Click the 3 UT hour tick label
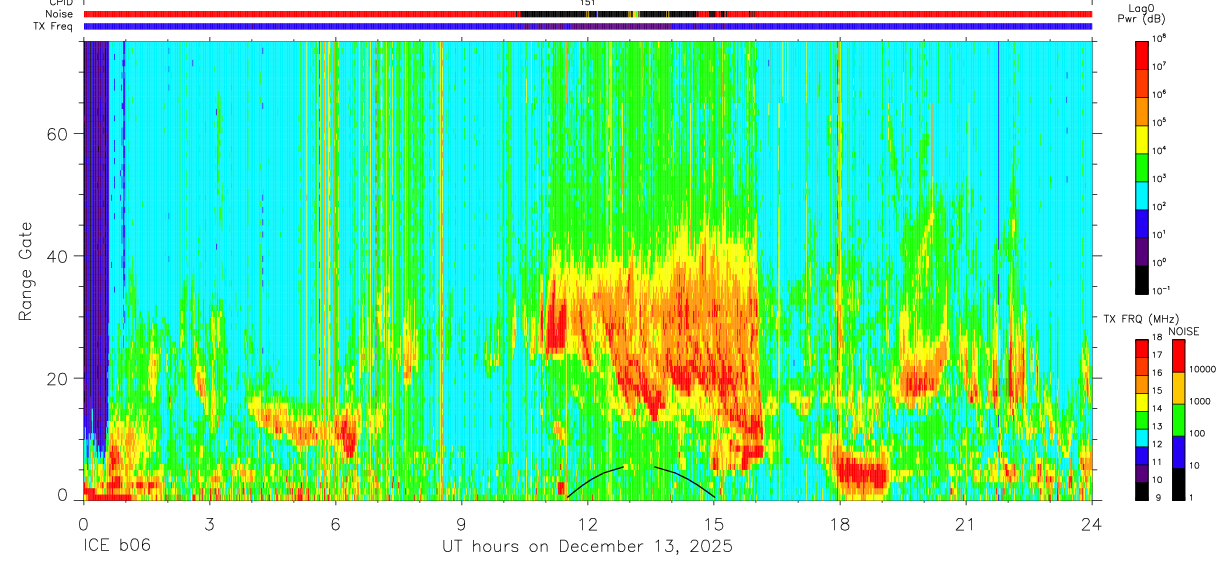The image size is (1228, 567). pos(209,524)
